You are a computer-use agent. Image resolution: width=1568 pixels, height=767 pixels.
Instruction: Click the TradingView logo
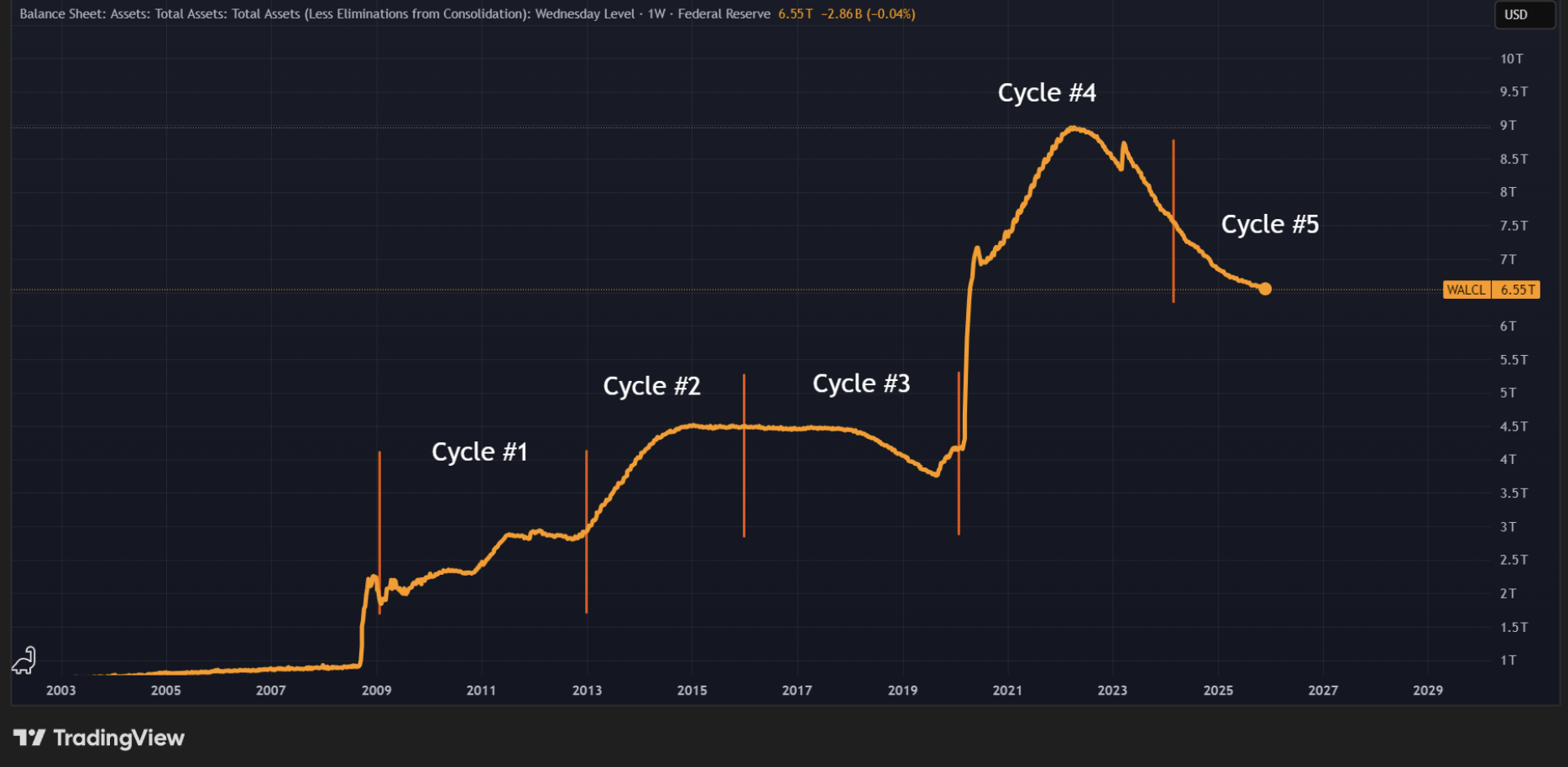(x=99, y=738)
